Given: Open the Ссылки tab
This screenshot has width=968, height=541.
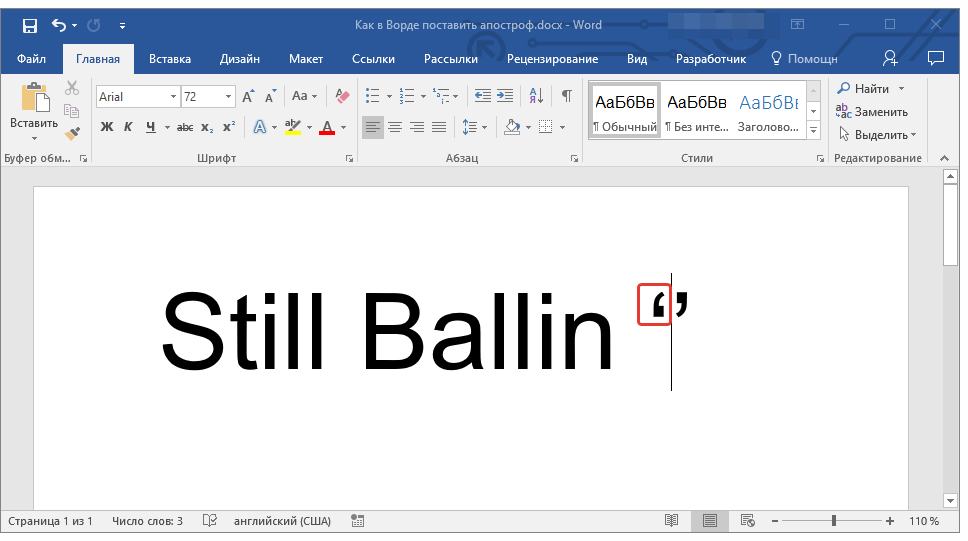Looking at the screenshot, I should click(x=373, y=59).
